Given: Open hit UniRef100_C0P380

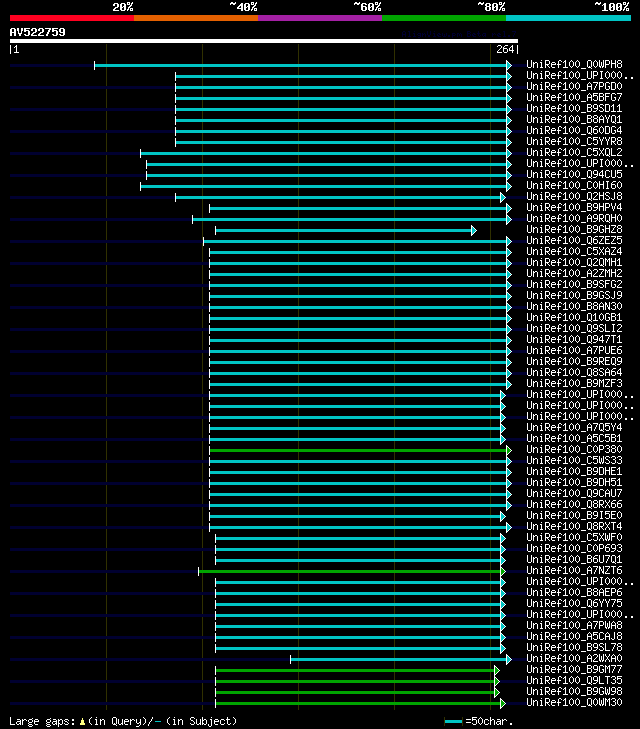Looking at the screenshot, I should click(574, 450).
